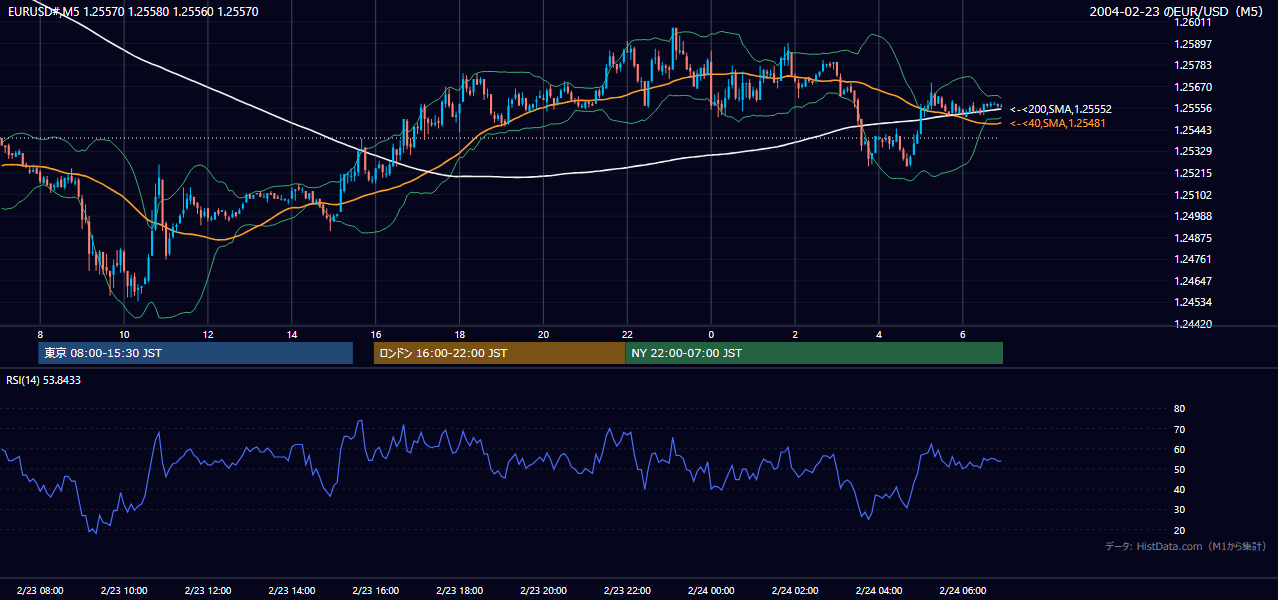Click the Tokyo 08:00-15:30 JST session bar
This screenshot has width=1278, height=600.
(196, 353)
